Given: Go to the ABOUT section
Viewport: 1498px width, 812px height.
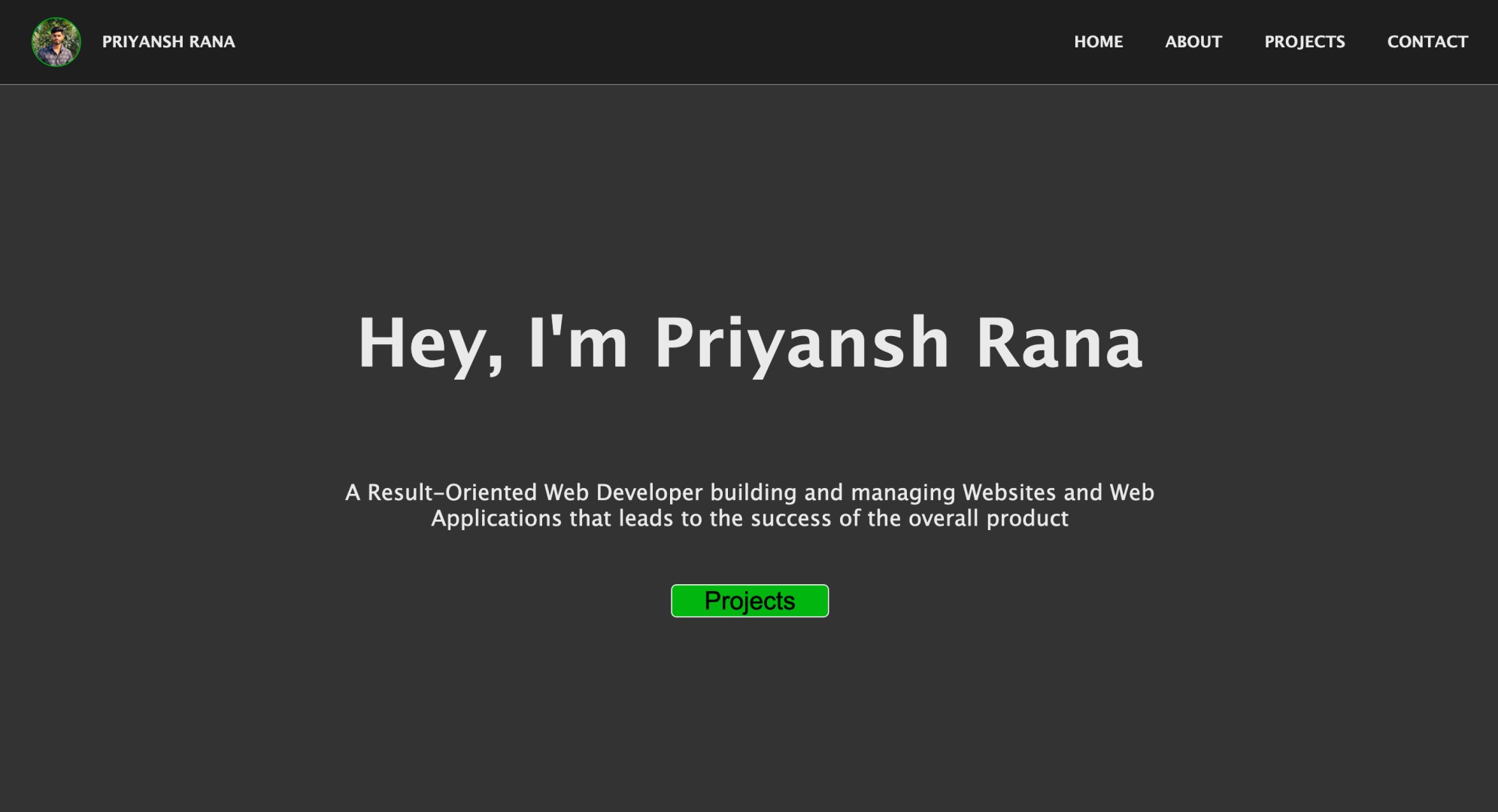Looking at the screenshot, I should pyautogui.click(x=1193, y=42).
